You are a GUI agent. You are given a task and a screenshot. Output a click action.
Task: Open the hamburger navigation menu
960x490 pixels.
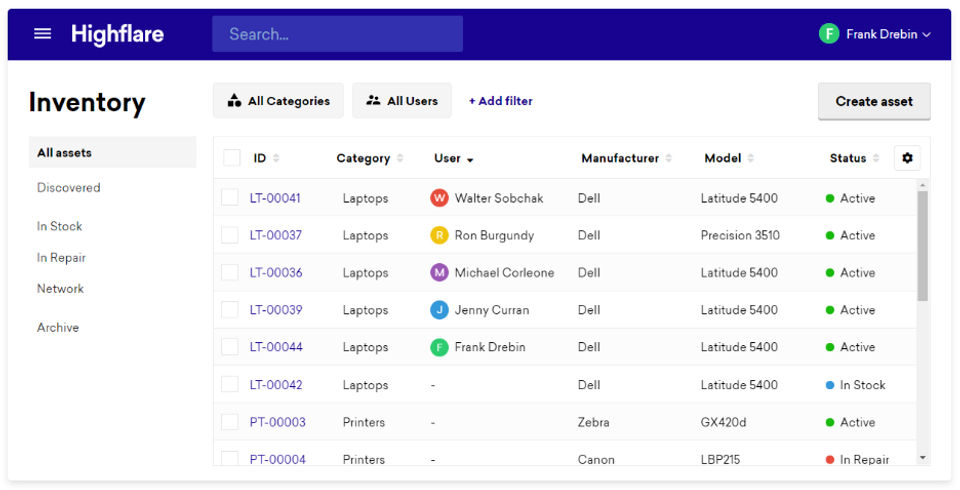pos(42,34)
